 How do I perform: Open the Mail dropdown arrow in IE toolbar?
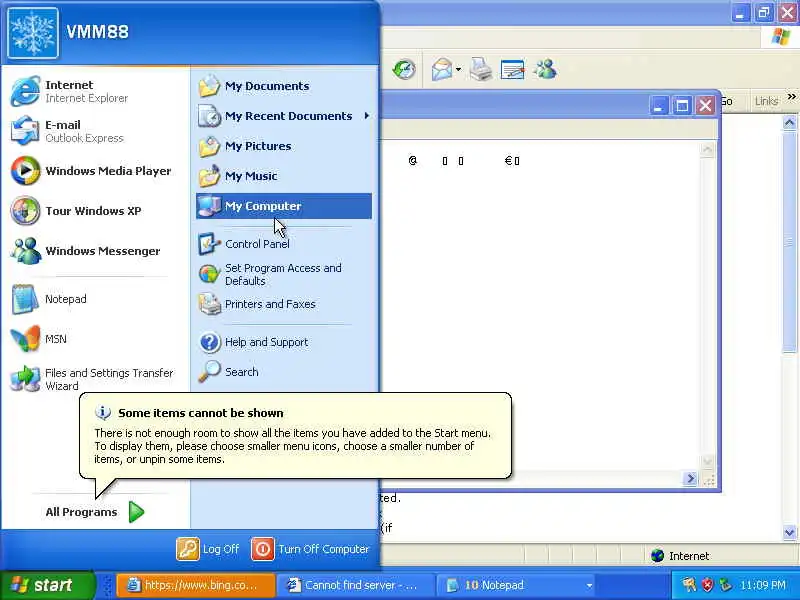tap(458, 69)
